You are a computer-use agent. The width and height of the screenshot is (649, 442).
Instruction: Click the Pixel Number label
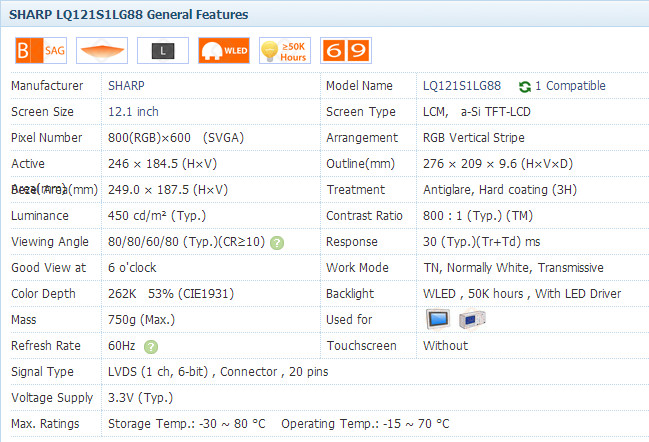[x=46, y=138]
